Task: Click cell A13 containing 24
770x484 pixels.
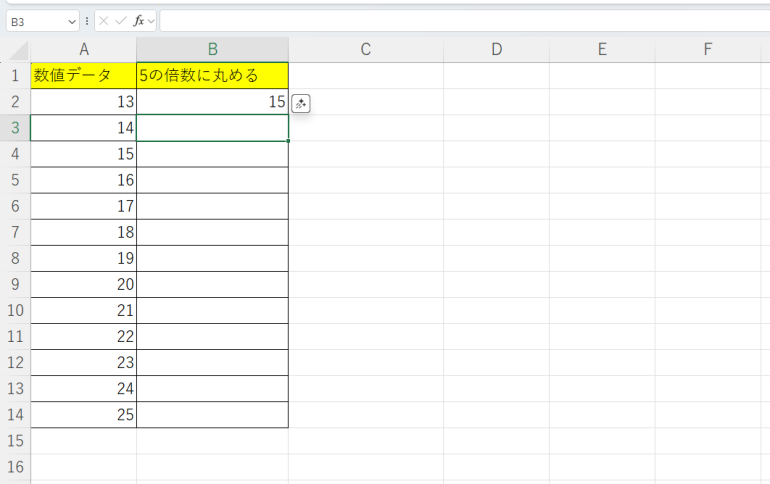Action: tap(83, 389)
